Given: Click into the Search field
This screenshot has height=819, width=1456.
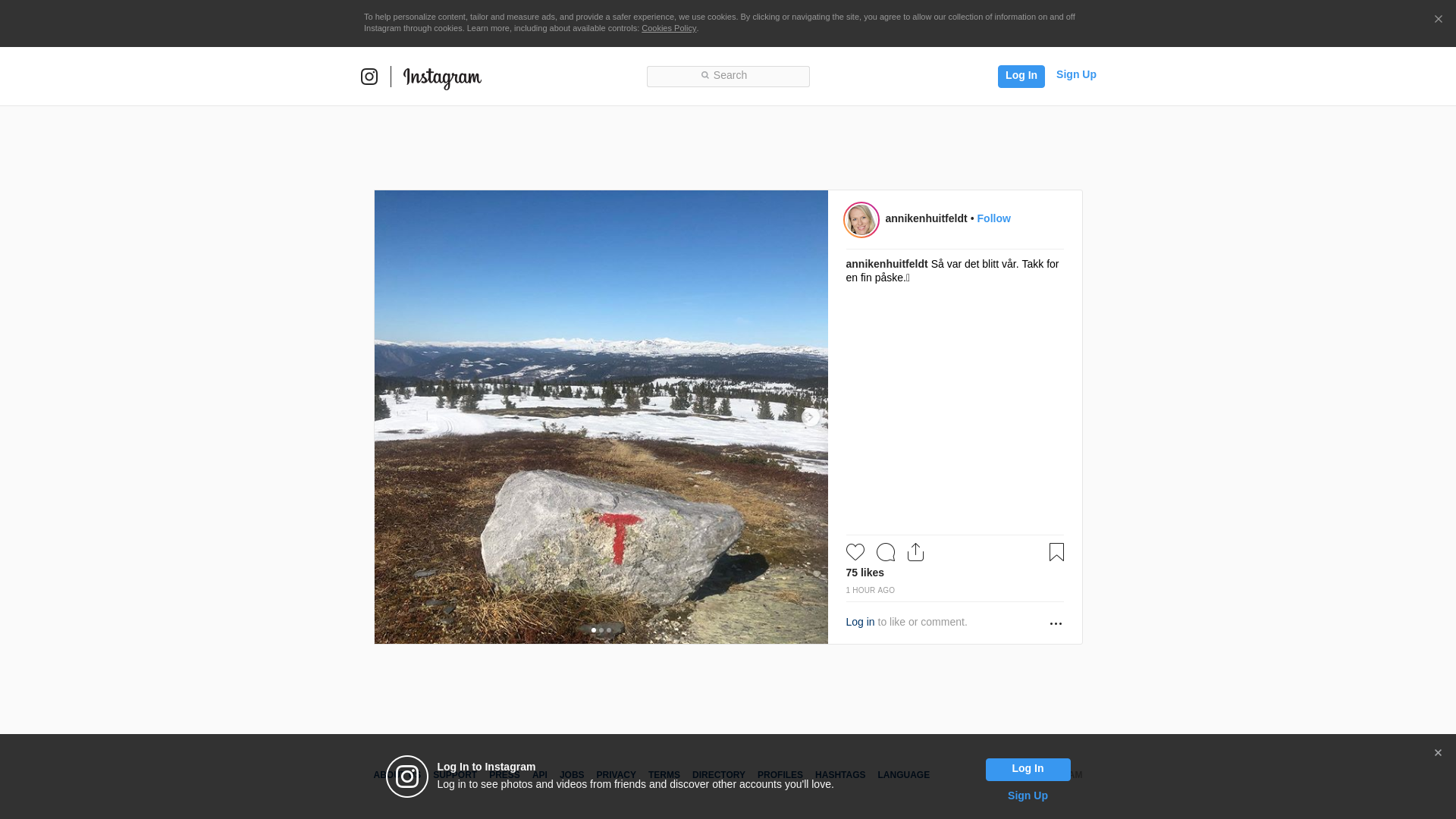Looking at the screenshot, I should click(x=728, y=76).
